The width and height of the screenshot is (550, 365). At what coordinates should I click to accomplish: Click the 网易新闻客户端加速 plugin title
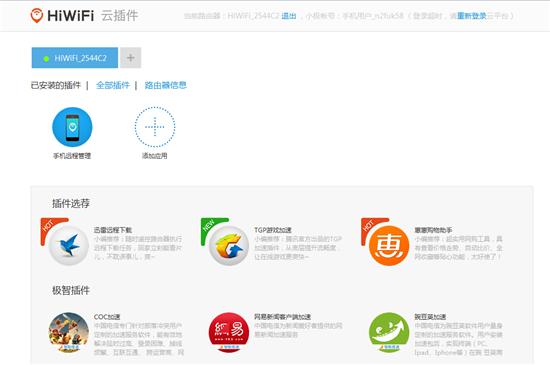tap(282, 317)
